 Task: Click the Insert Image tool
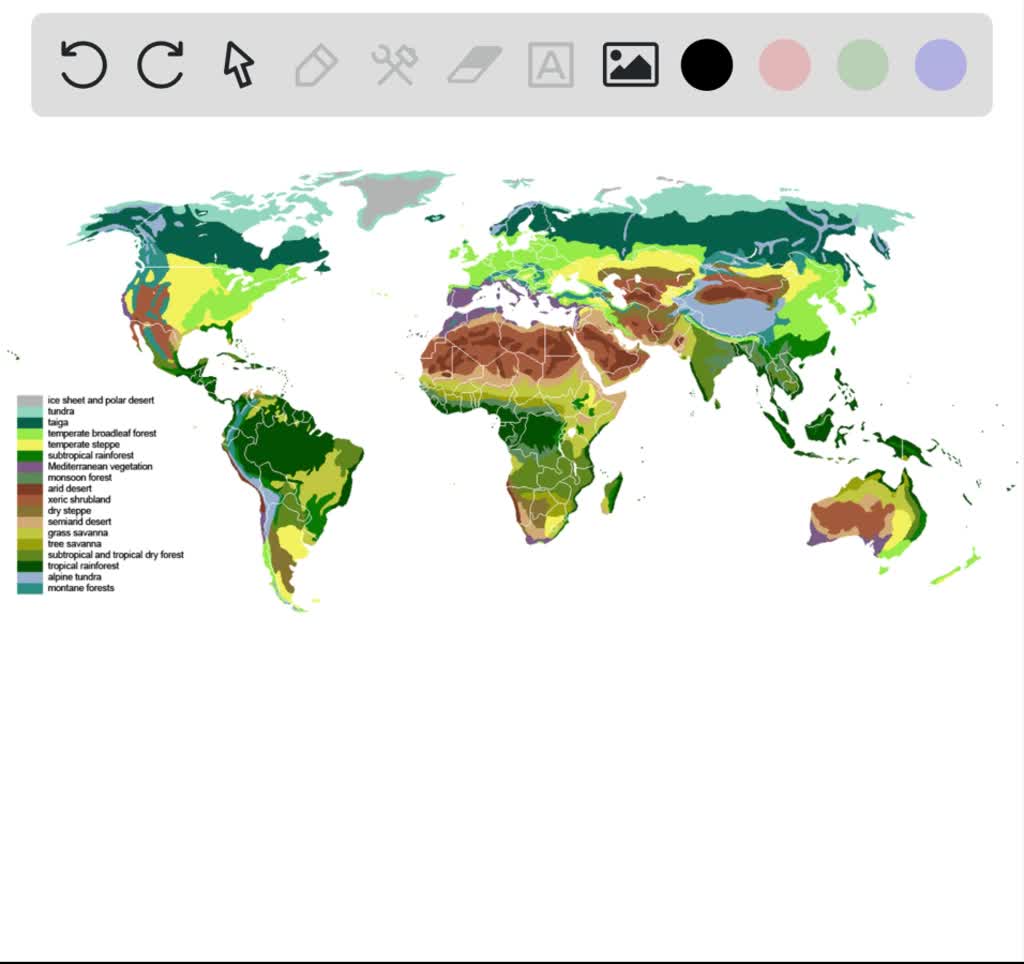coord(628,62)
